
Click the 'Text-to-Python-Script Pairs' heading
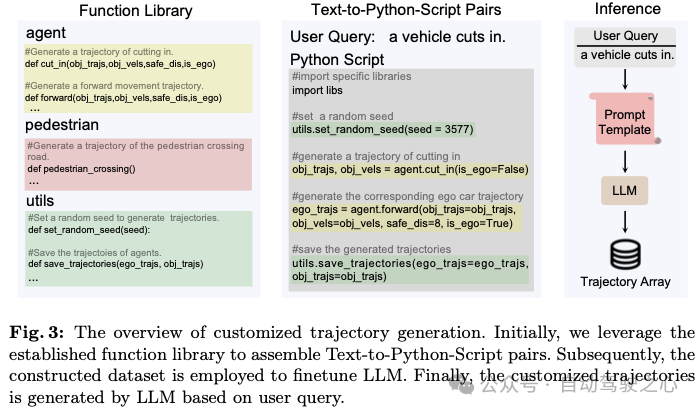click(x=406, y=10)
